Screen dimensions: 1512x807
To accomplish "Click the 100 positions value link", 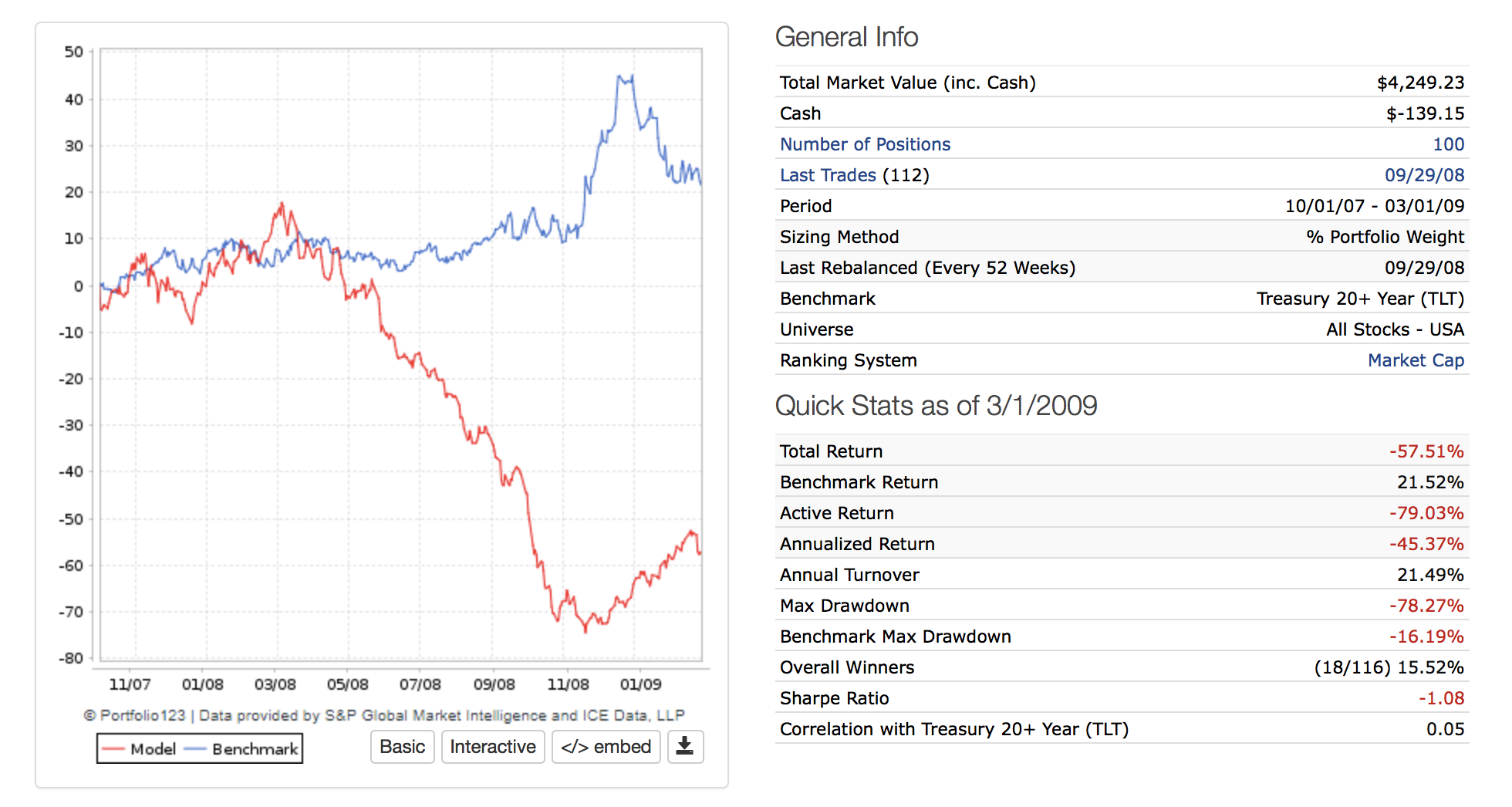I will (x=1448, y=144).
